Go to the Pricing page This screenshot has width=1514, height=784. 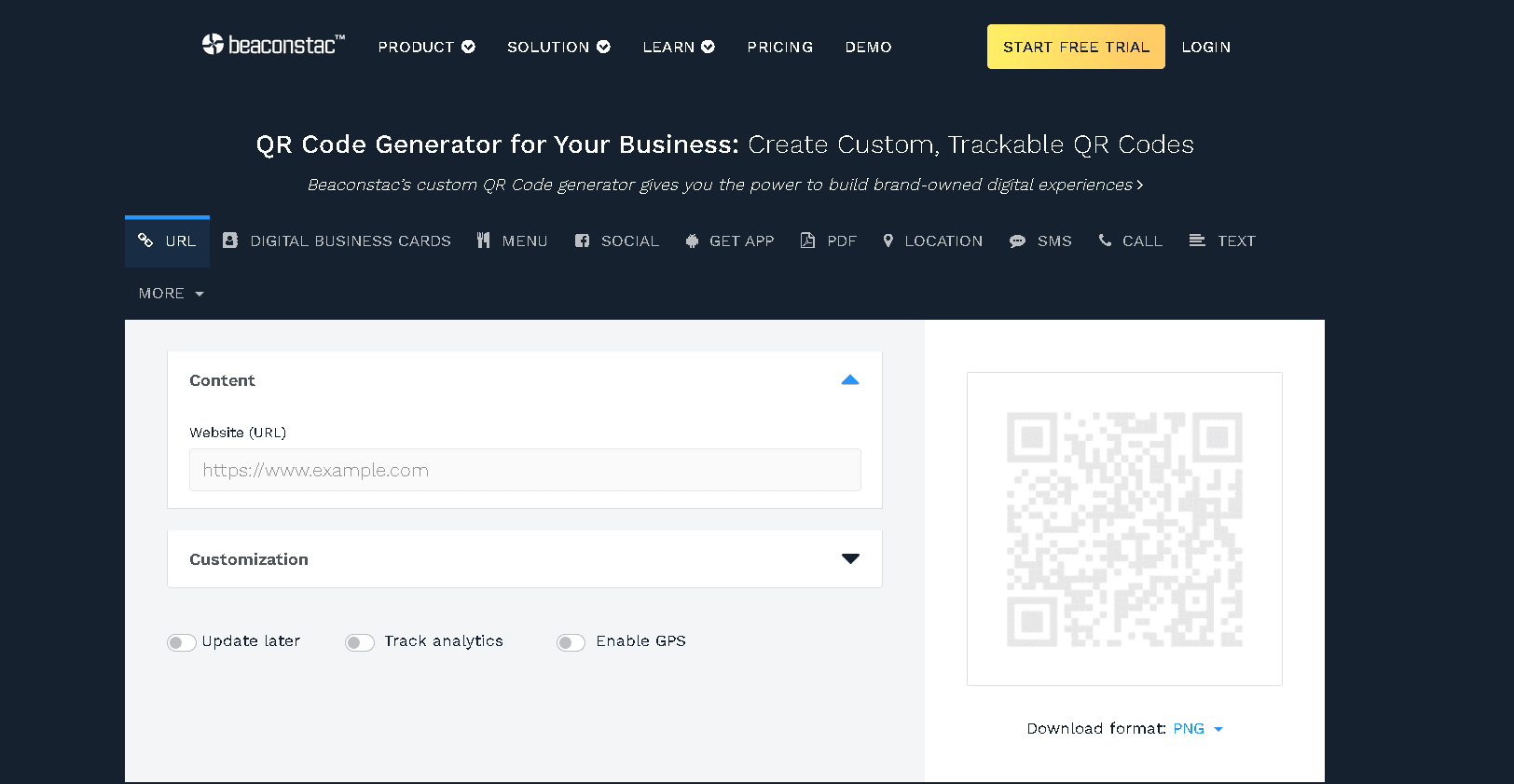click(780, 47)
